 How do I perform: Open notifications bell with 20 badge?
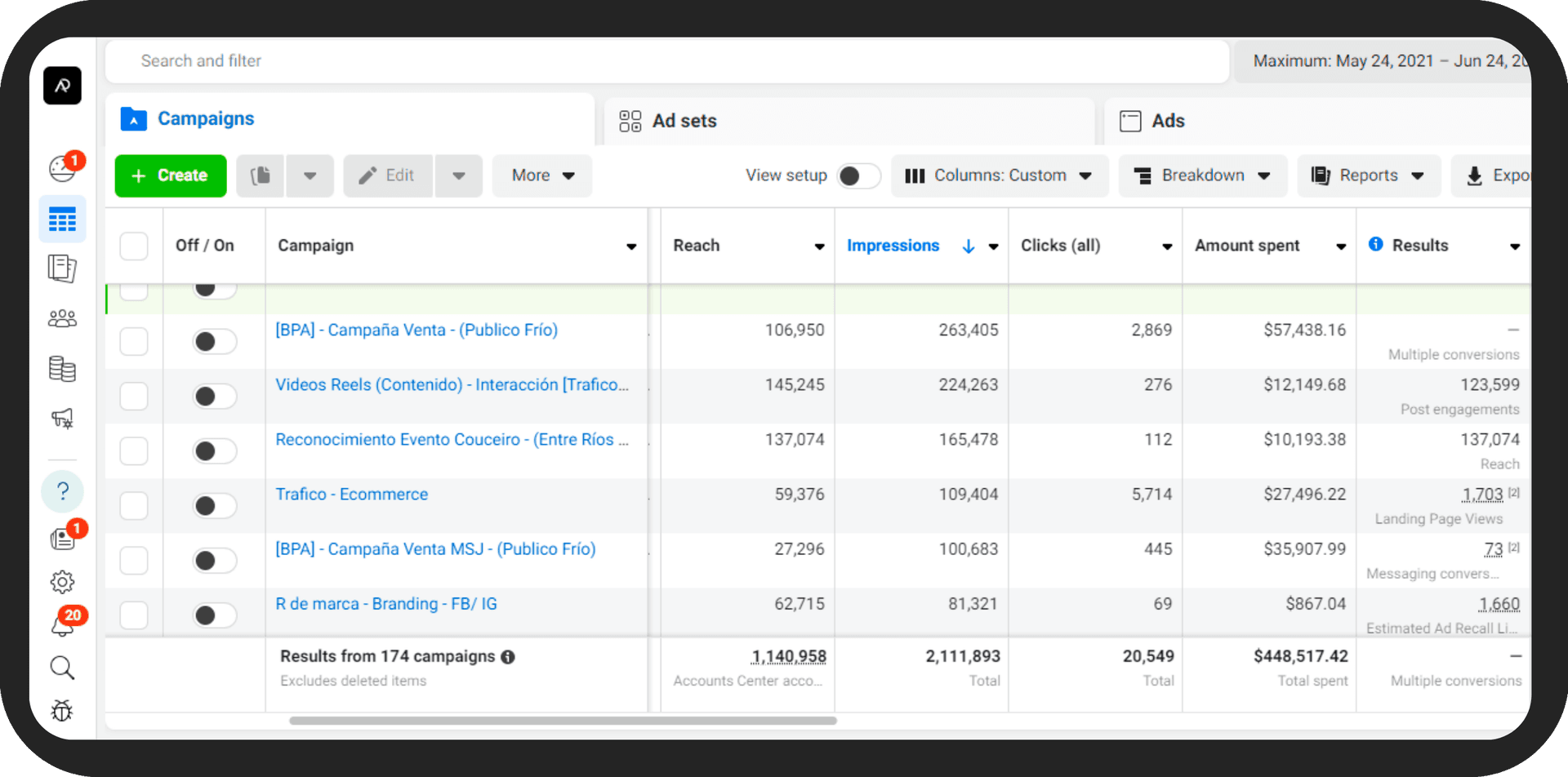(x=62, y=624)
